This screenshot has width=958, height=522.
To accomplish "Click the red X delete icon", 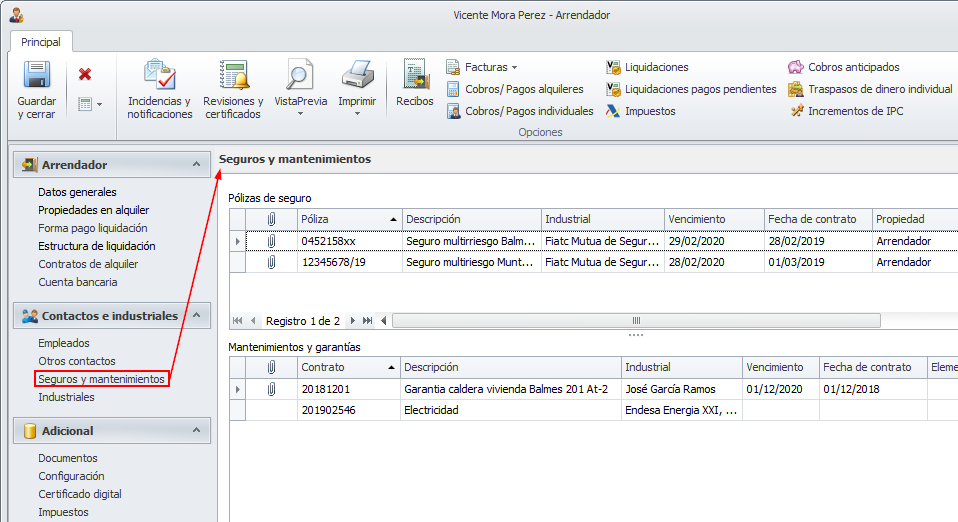I will click(x=85, y=74).
